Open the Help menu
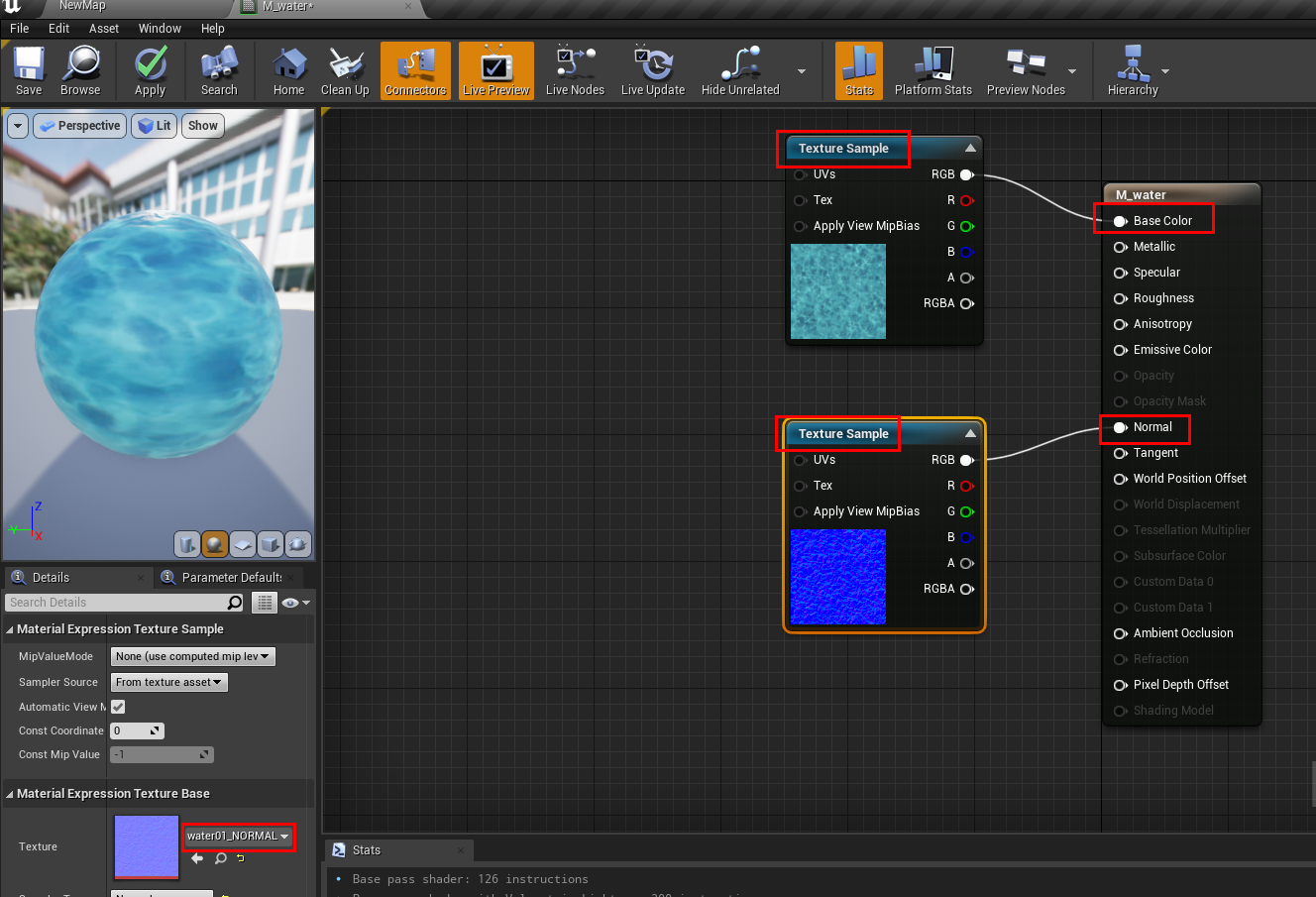The image size is (1316, 897). pyautogui.click(x=213, y=28)
